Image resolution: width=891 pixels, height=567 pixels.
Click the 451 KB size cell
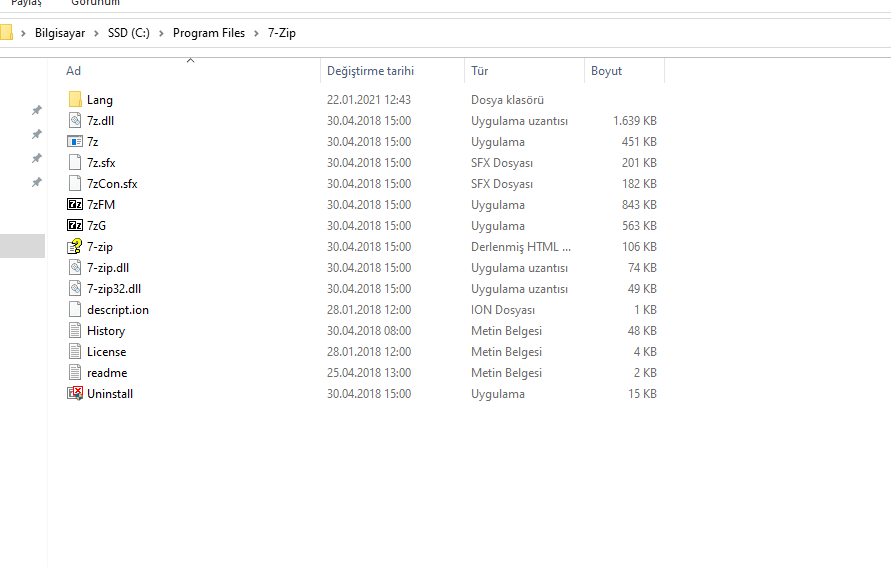639,142
